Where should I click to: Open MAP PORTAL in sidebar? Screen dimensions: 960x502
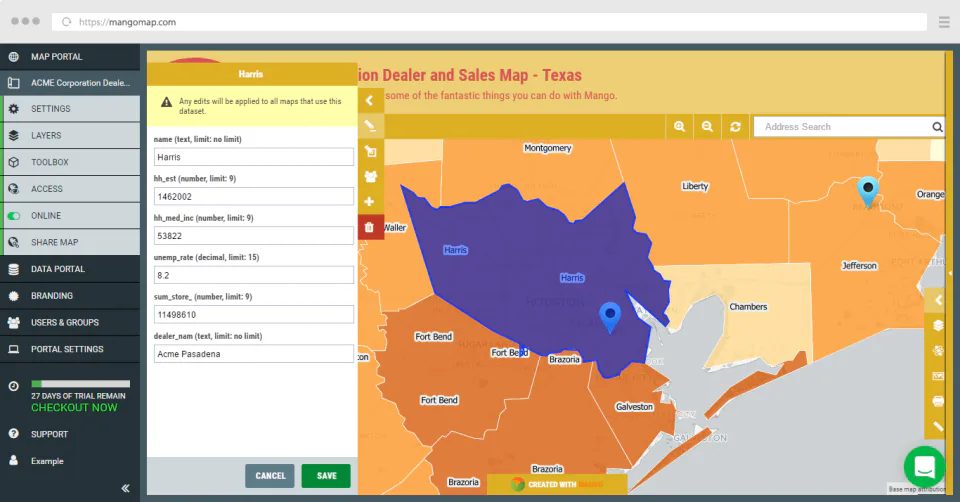pyautogui.click(x=70, y=56)
